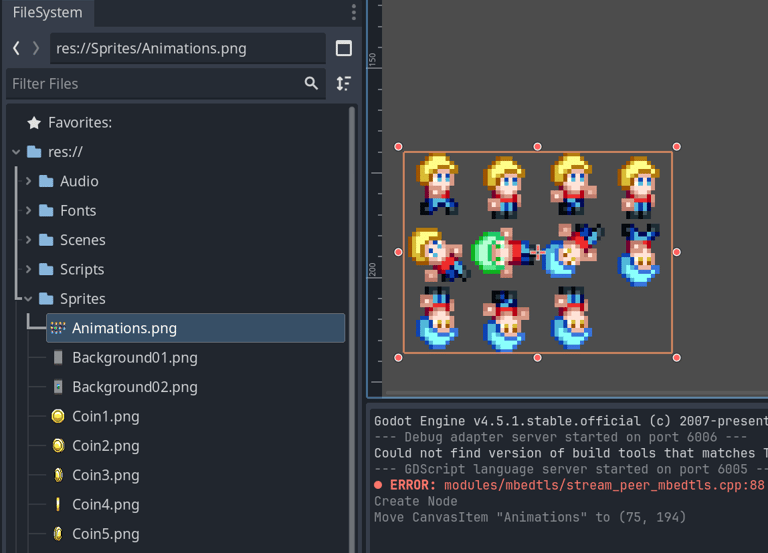
Task: Click the sprite's left-middle resize handle
Action: tap(398, 252)
